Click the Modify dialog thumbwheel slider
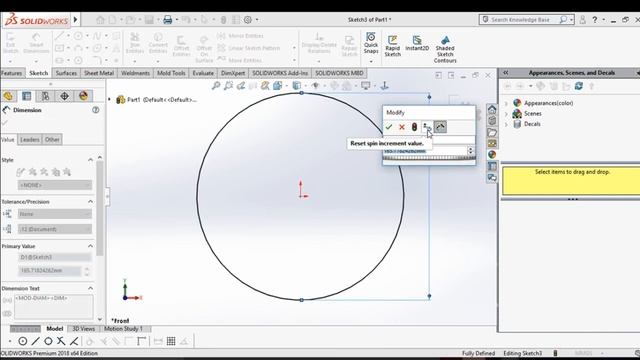 pyautogui.click(x=429, y=158)
